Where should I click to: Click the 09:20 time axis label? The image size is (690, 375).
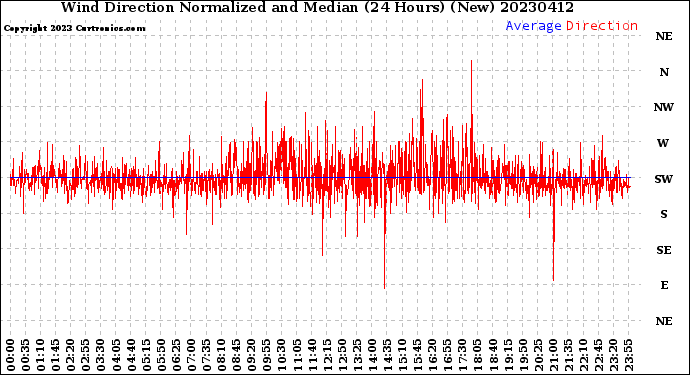(252, 355)
